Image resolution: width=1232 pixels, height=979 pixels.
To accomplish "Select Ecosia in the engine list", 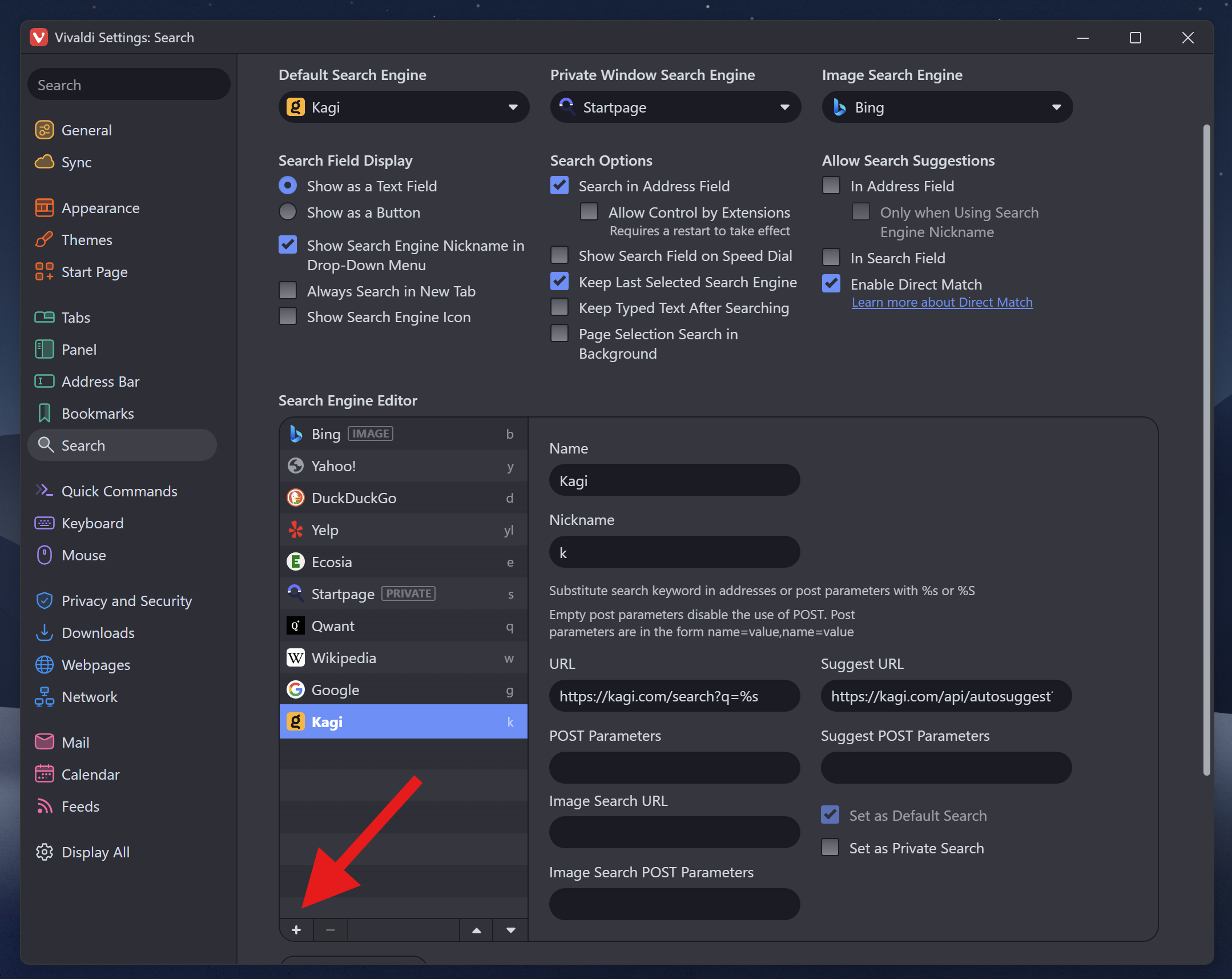I will 404,561.
